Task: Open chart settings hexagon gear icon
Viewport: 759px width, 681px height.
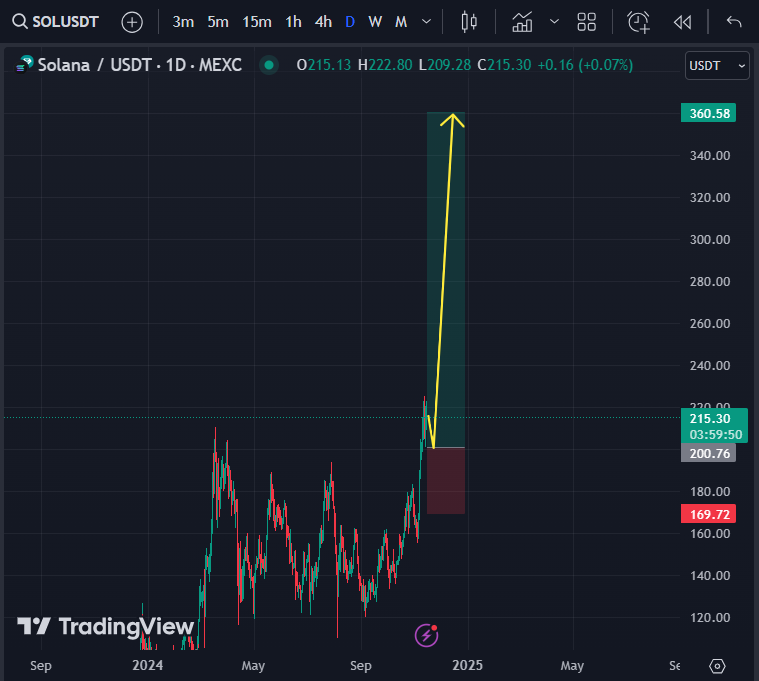Action: (717, 666)
